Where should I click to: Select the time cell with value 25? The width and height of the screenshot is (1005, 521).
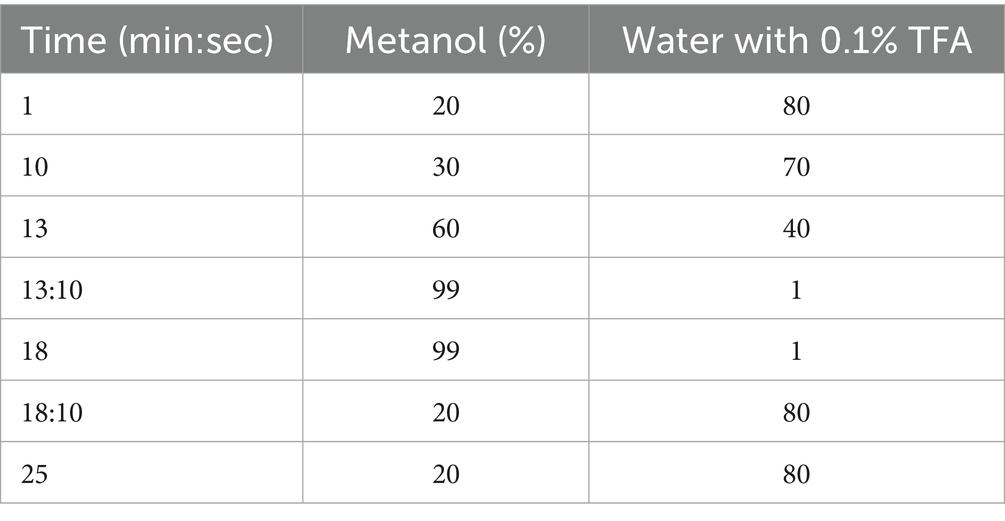tap(35, 472)
